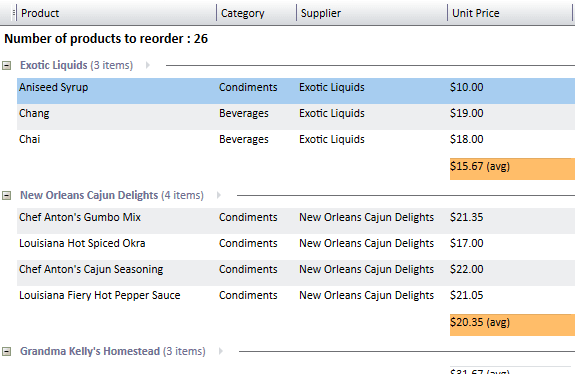Click supplier cell in Chef Anton's Cajun Seasoning row
The height and width of the screenshot is (374, 575).
click(x=367, y=270)
